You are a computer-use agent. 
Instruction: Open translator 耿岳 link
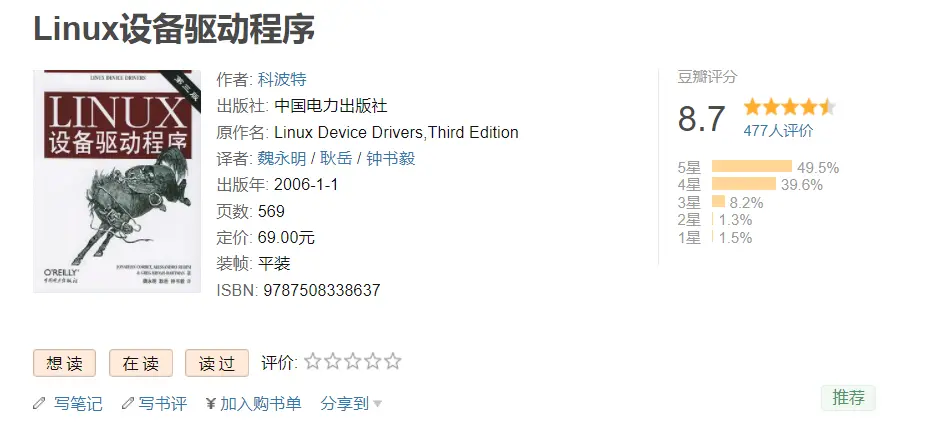click(x=335, y=158)
